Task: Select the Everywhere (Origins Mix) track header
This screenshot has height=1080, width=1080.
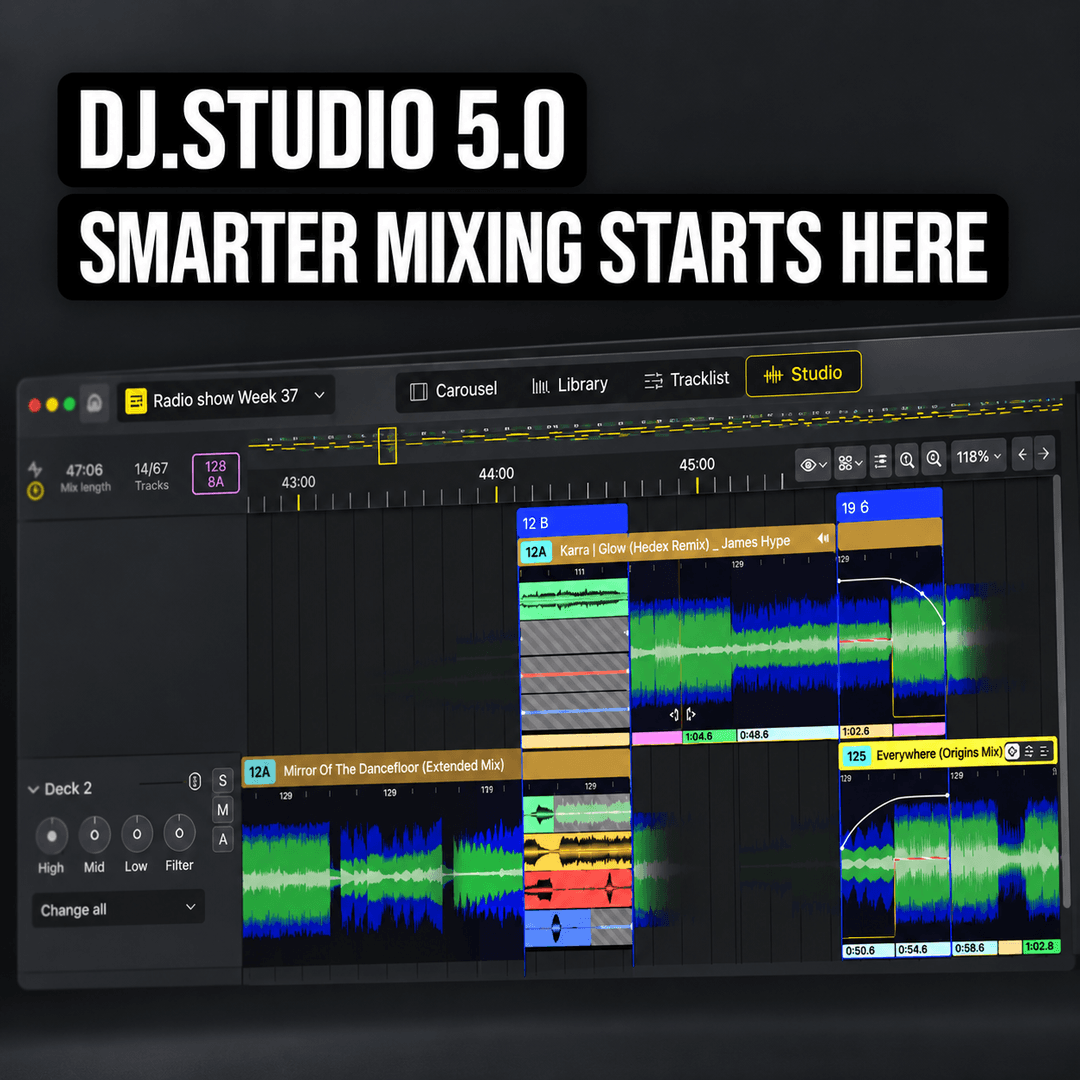Action: [947, 753]
